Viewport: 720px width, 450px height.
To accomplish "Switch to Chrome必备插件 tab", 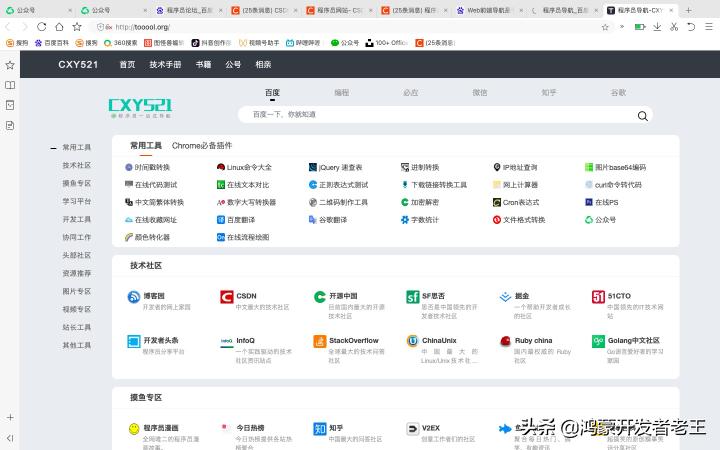I will 202,146.
